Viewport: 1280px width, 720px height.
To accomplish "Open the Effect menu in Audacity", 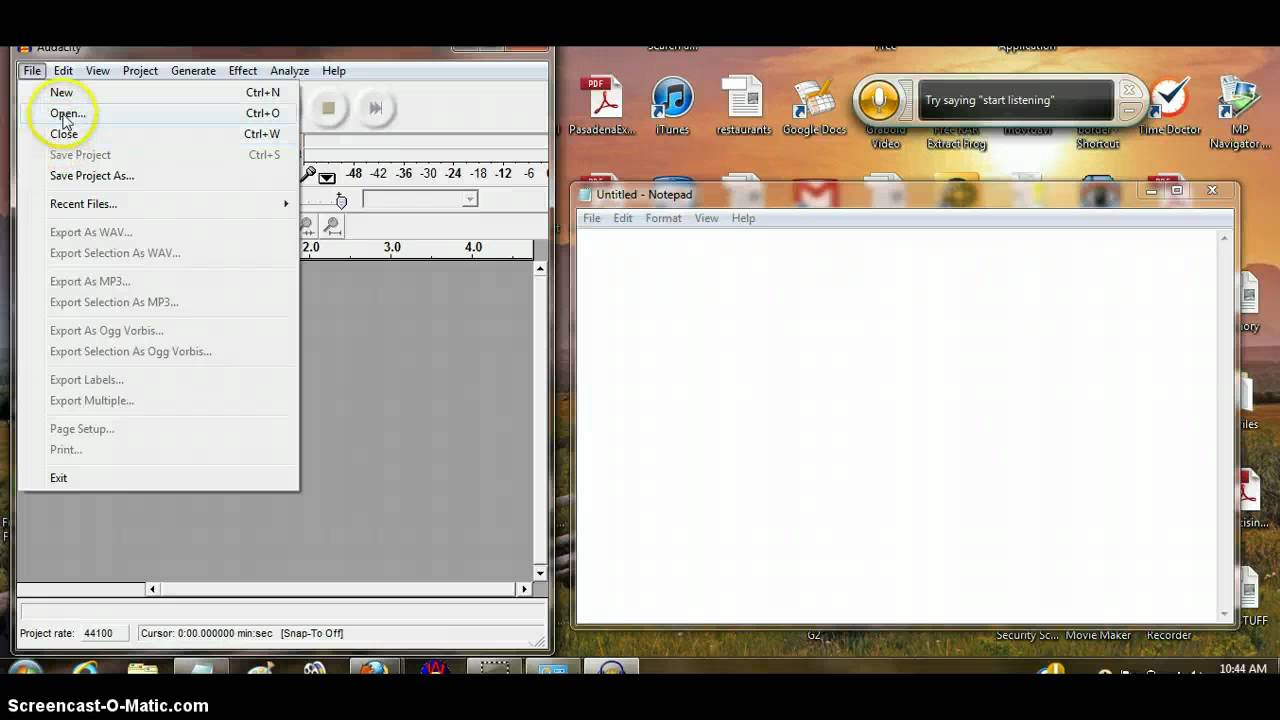I will pos(242,71).
